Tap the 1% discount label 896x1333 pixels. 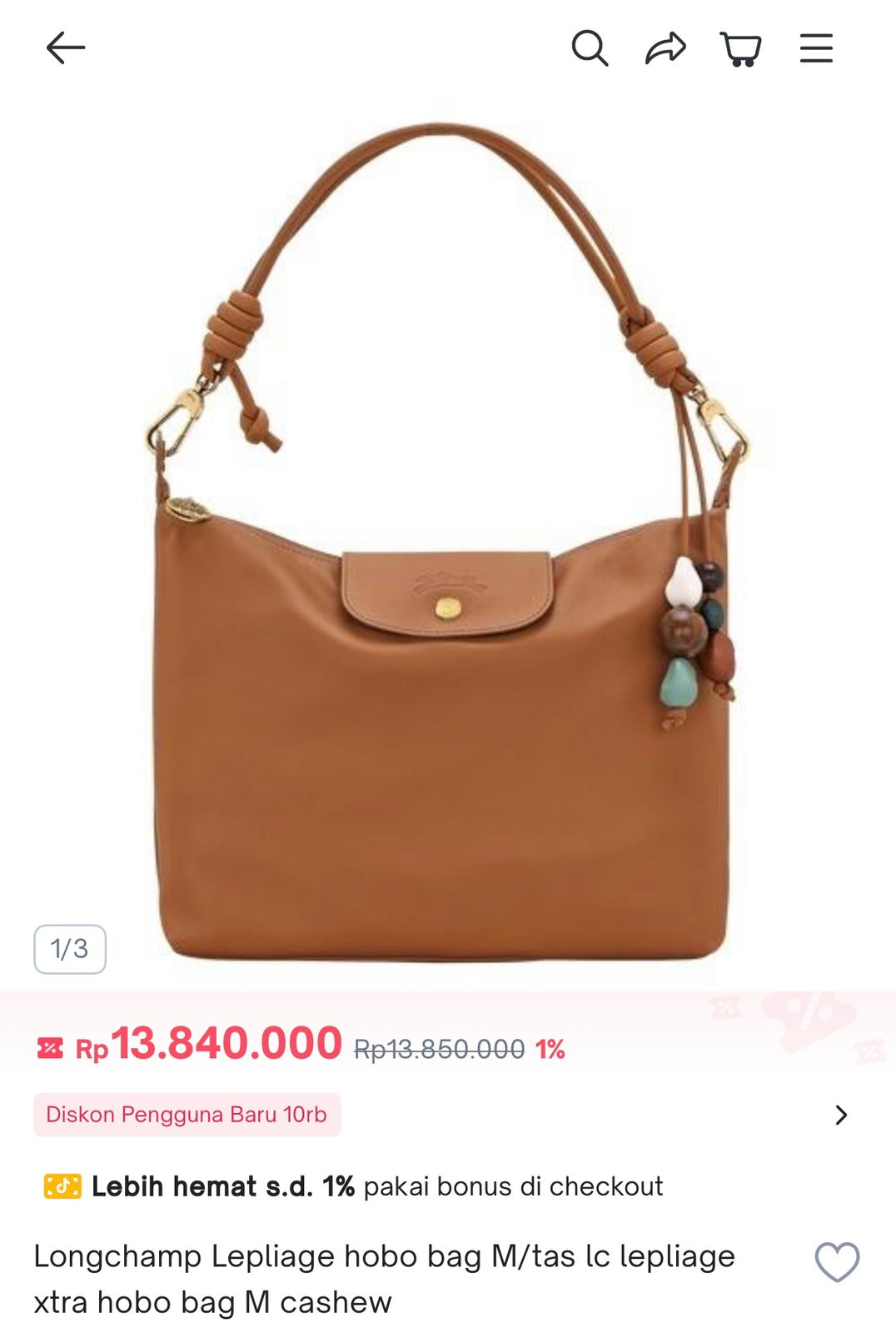550,1049
